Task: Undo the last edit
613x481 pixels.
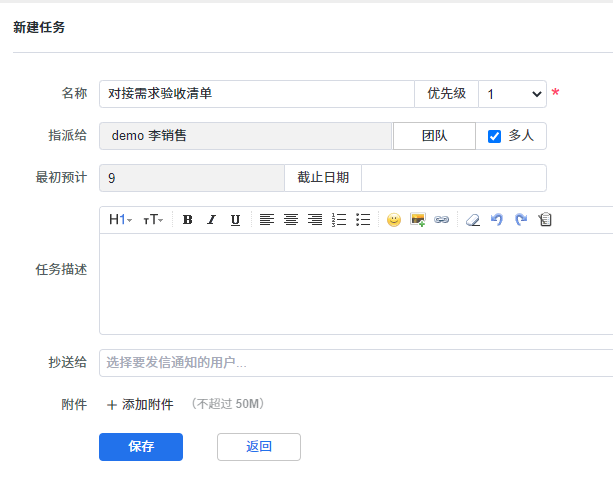Action: tap(497, 220)
